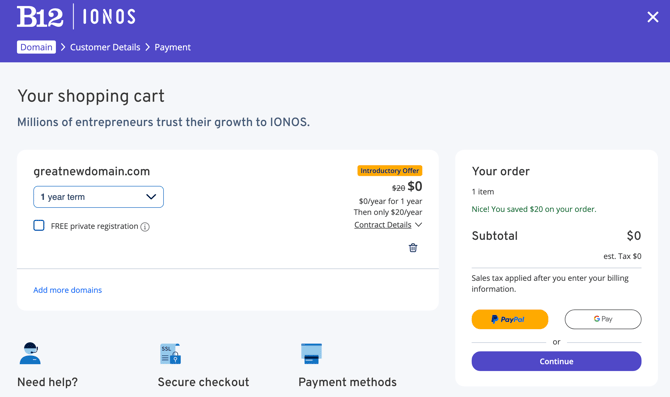This screenshot has width=670, height=397.
Task: Go to the Customer Details step
Action: (x=105, y=47)
